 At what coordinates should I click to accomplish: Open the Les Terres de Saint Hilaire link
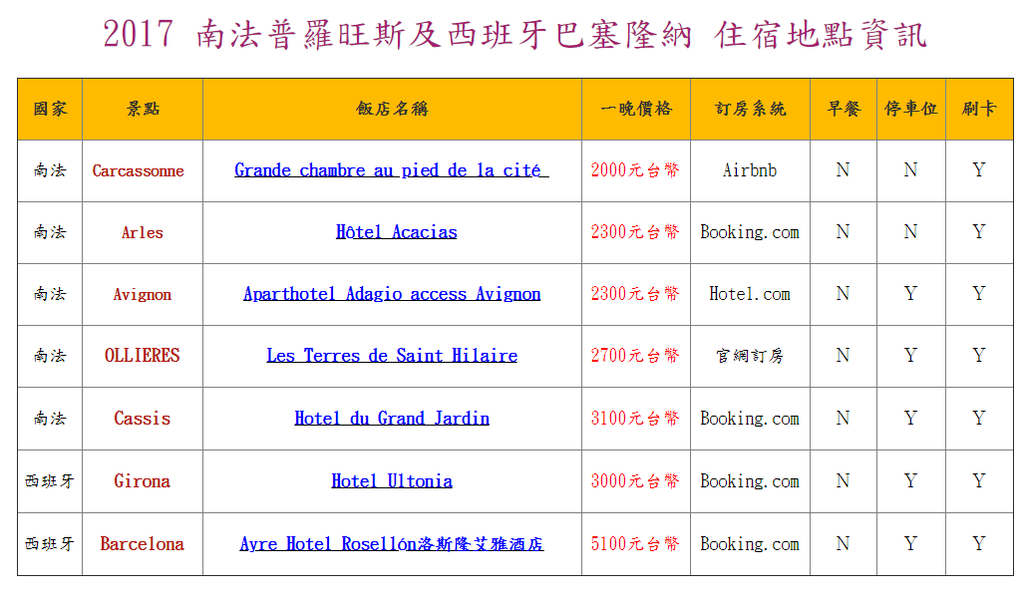392,356
